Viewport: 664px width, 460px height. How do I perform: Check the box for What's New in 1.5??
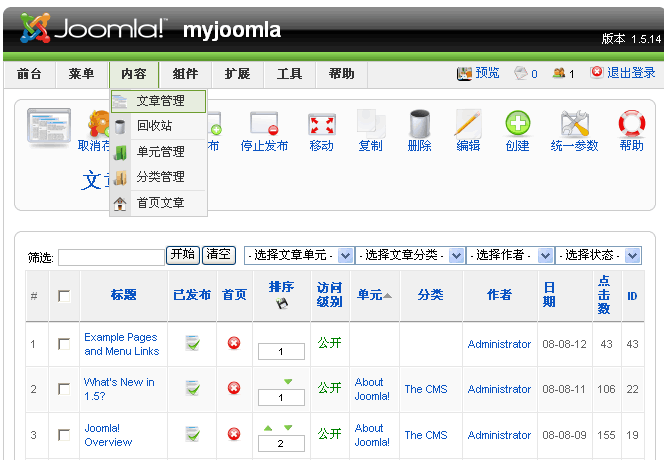click(64, 389)
